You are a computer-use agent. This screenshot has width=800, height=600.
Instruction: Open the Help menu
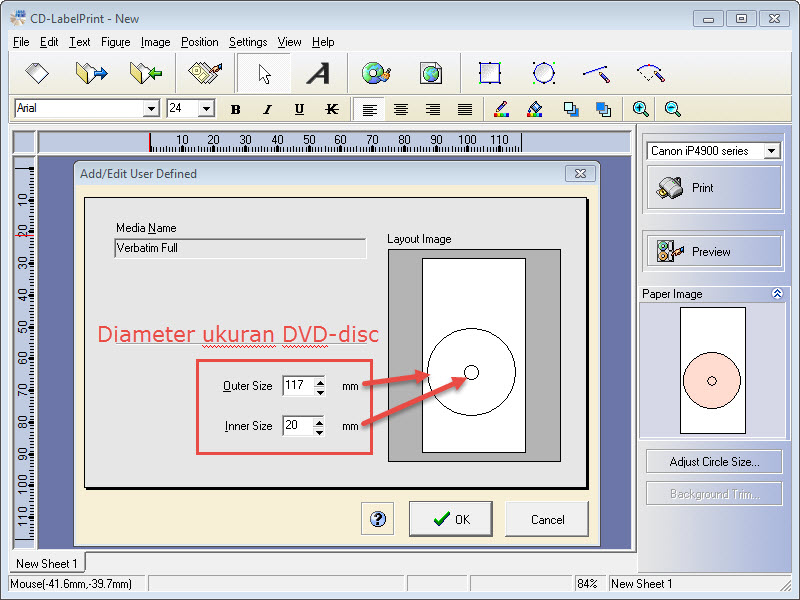323,42
